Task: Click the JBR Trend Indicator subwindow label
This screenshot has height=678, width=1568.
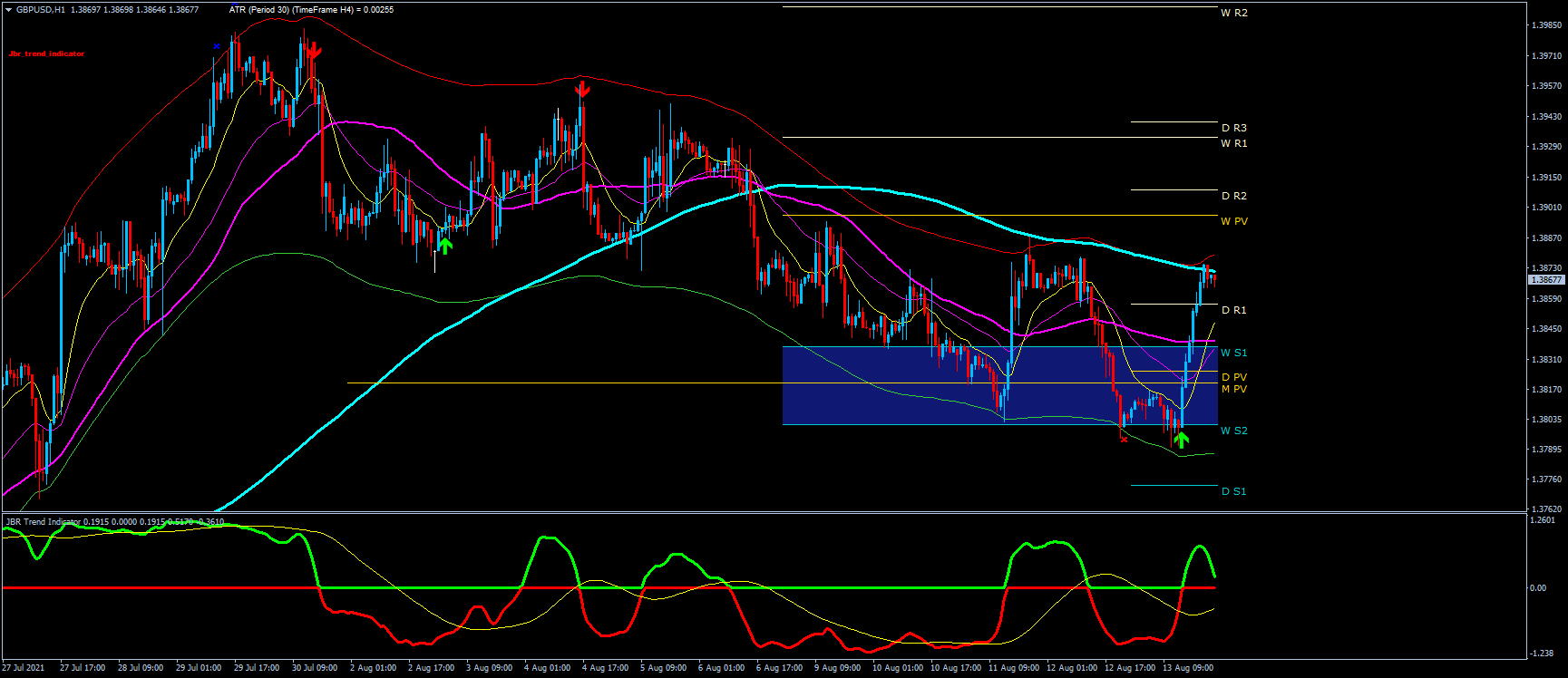Action: [x=43, y=522]
